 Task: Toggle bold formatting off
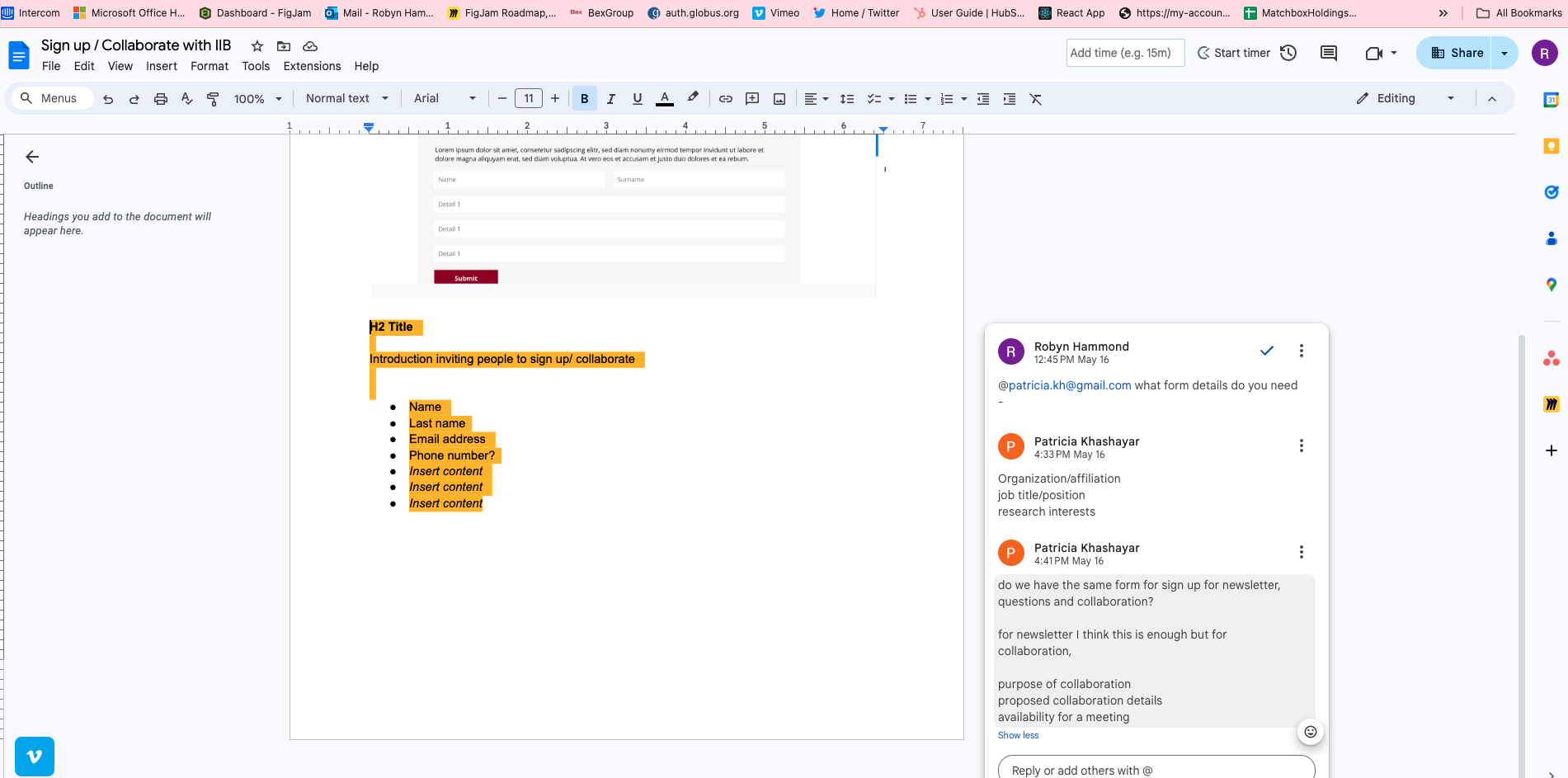tap(584, 99)
